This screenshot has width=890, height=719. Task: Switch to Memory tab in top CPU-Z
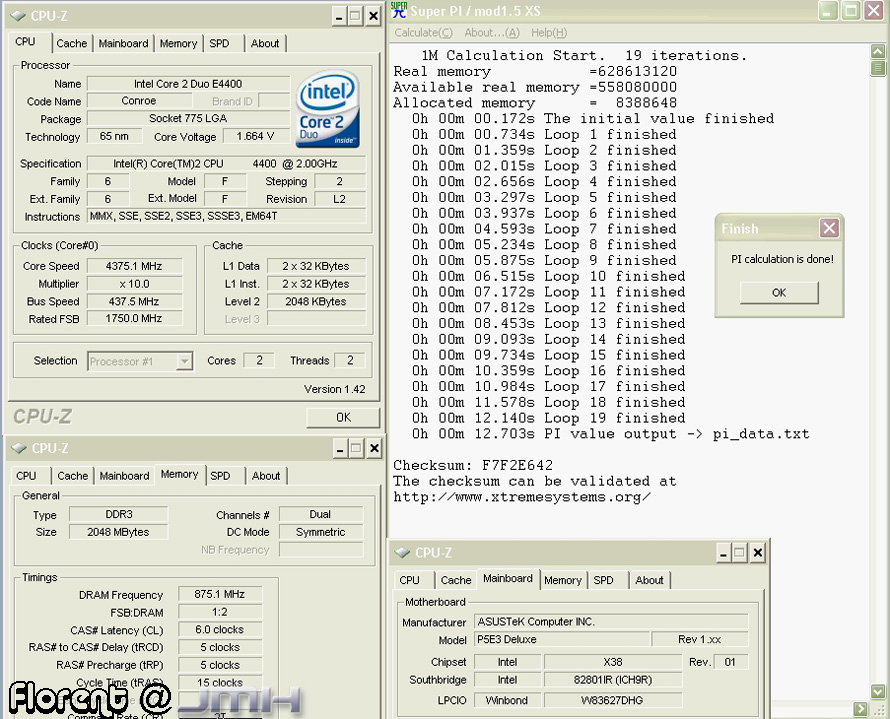tap(178, 43)
